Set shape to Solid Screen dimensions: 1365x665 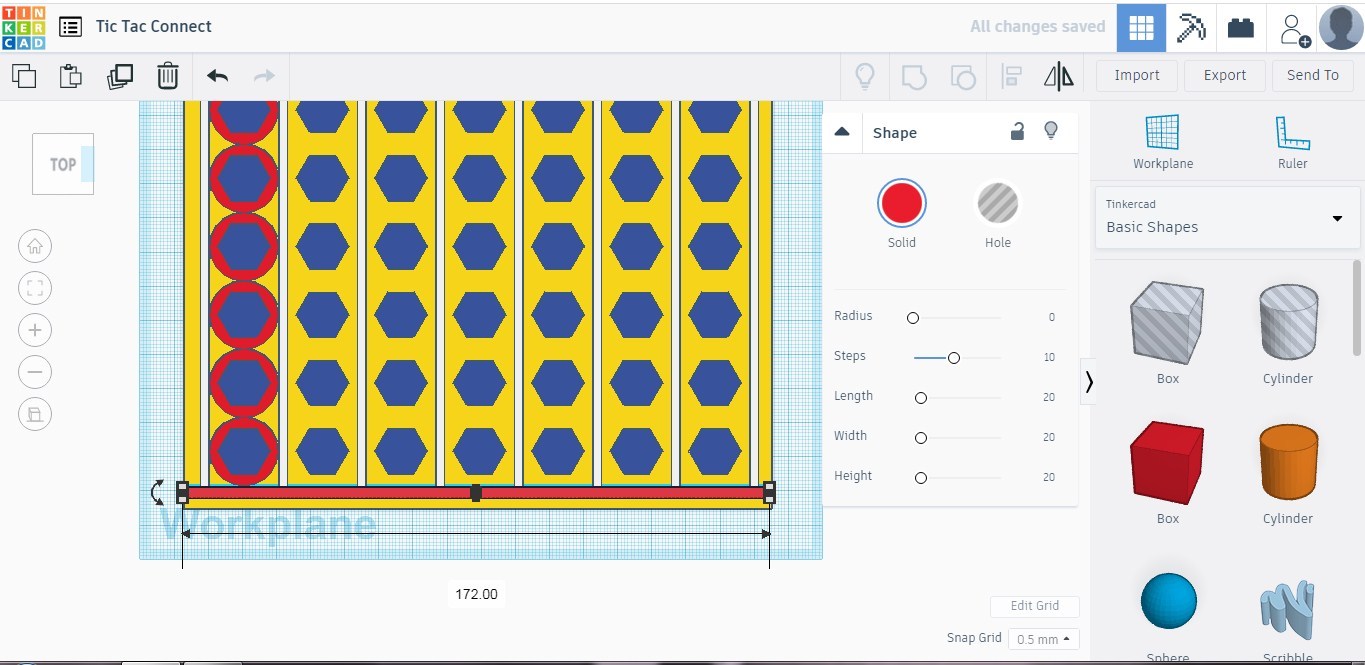(901, 204)
